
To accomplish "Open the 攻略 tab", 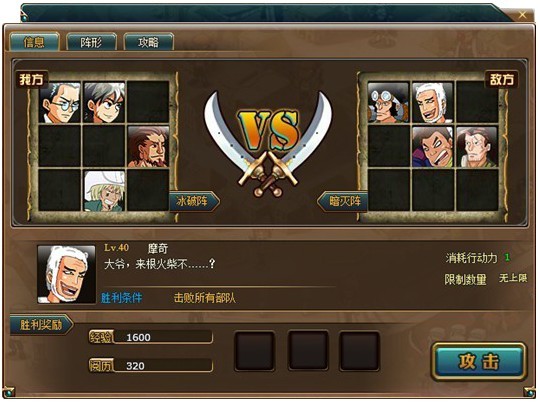I will (148, 42).
